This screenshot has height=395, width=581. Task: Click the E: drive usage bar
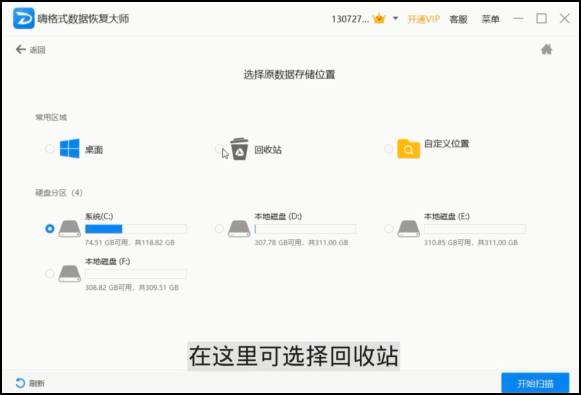click(475, 229)
